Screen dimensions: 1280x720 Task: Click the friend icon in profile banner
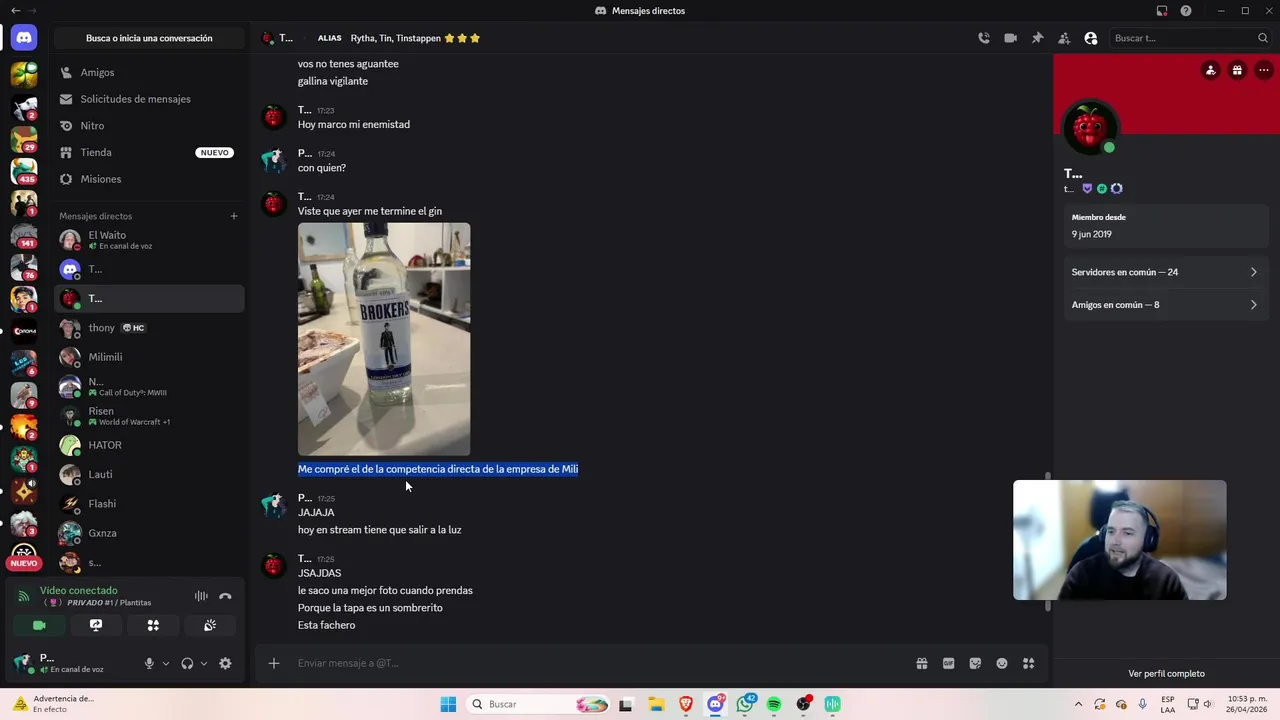tap(1211, 70)
